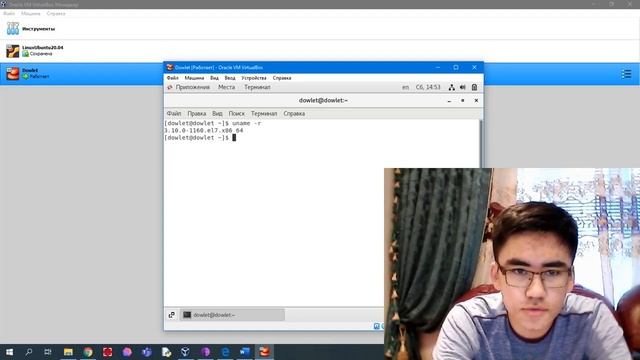The image size is (640, 360).
Task: Click the battery/power icon in guest panel
Action: tap(474, 87)
